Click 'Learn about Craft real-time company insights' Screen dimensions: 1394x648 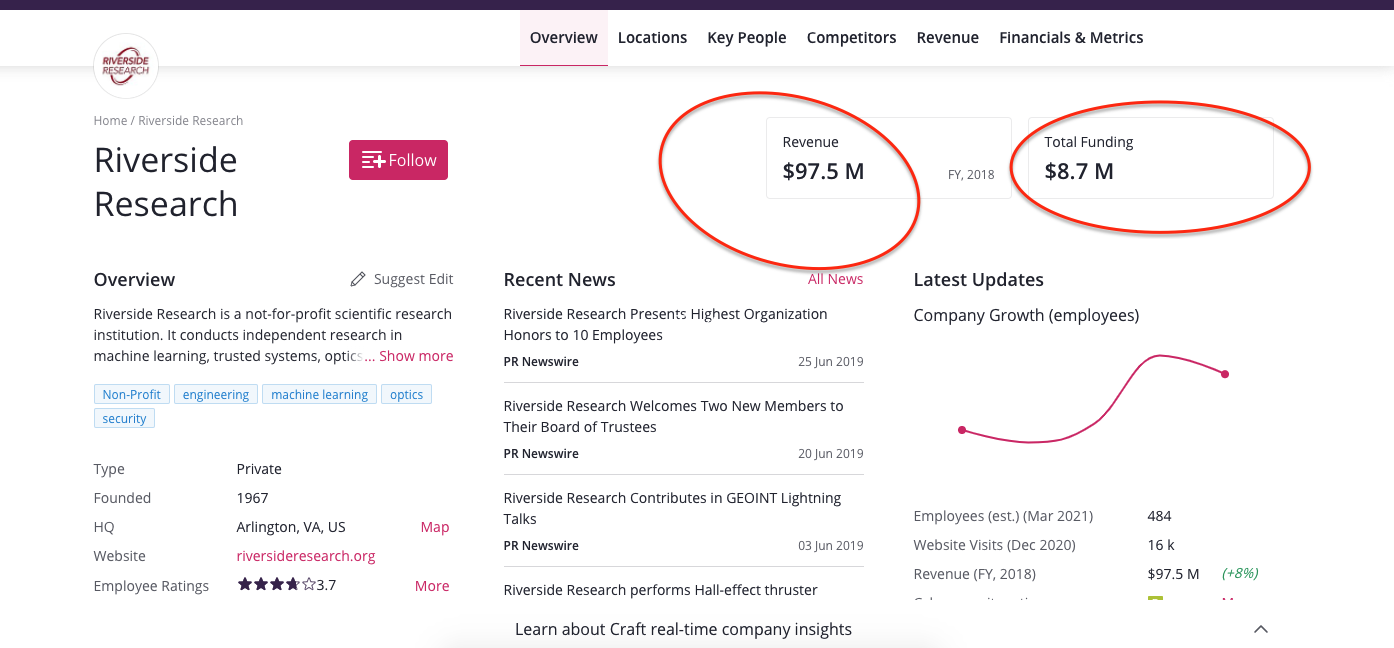684,629
